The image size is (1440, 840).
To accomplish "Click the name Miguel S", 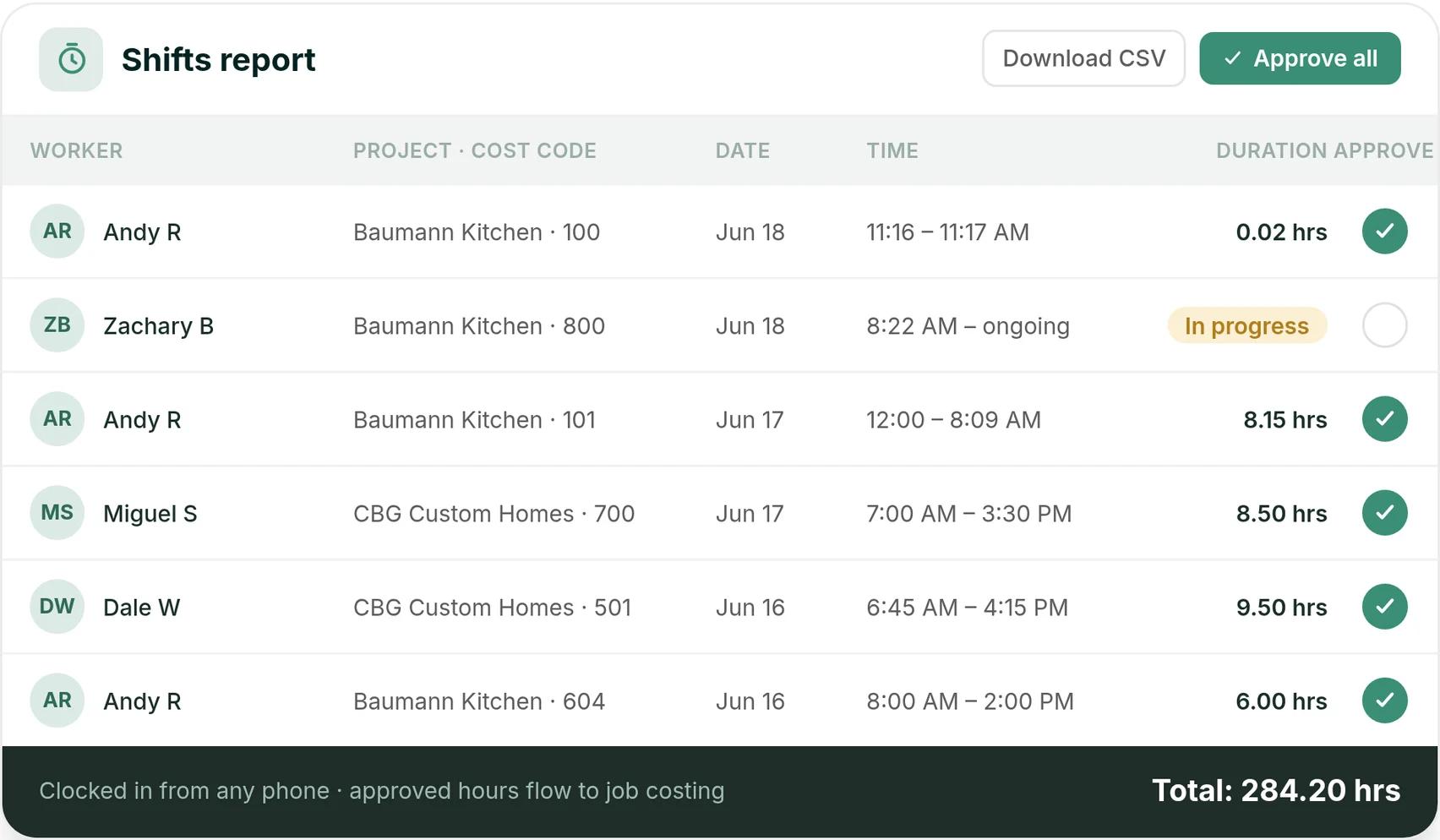I will [x=150, y=514].
